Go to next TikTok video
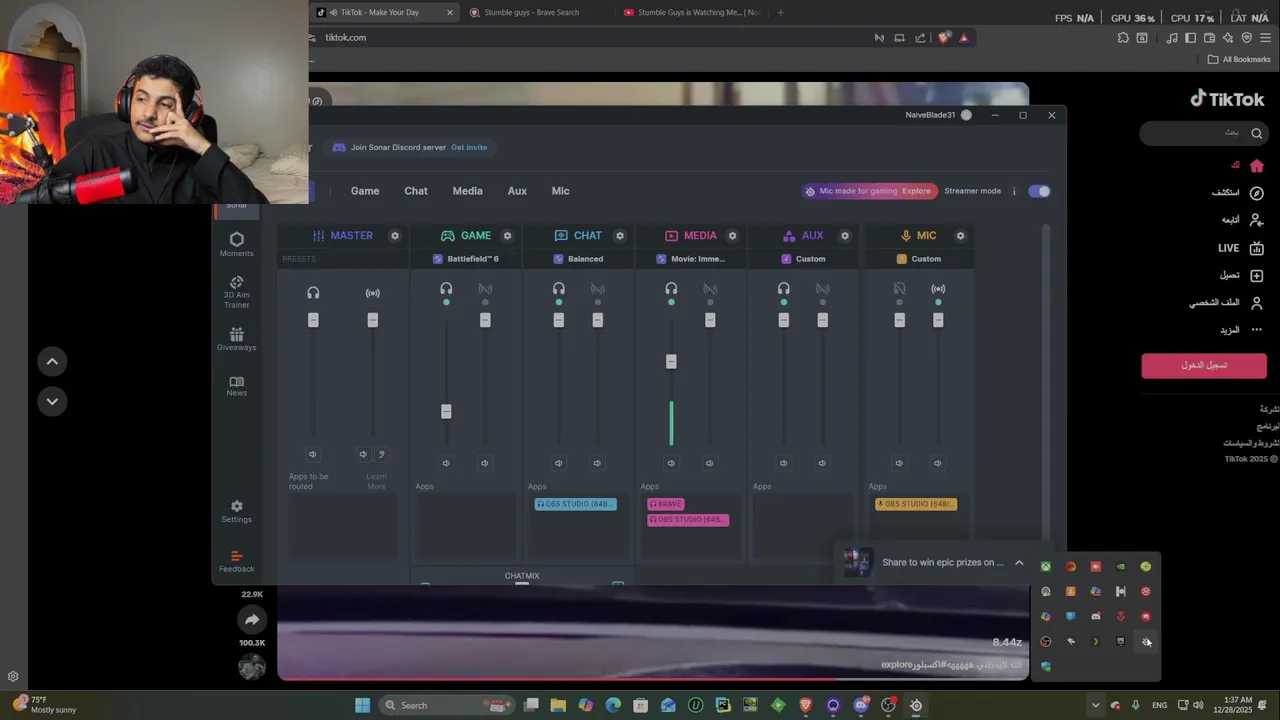This screenshot has height=720, width=1280. (52, 401)
